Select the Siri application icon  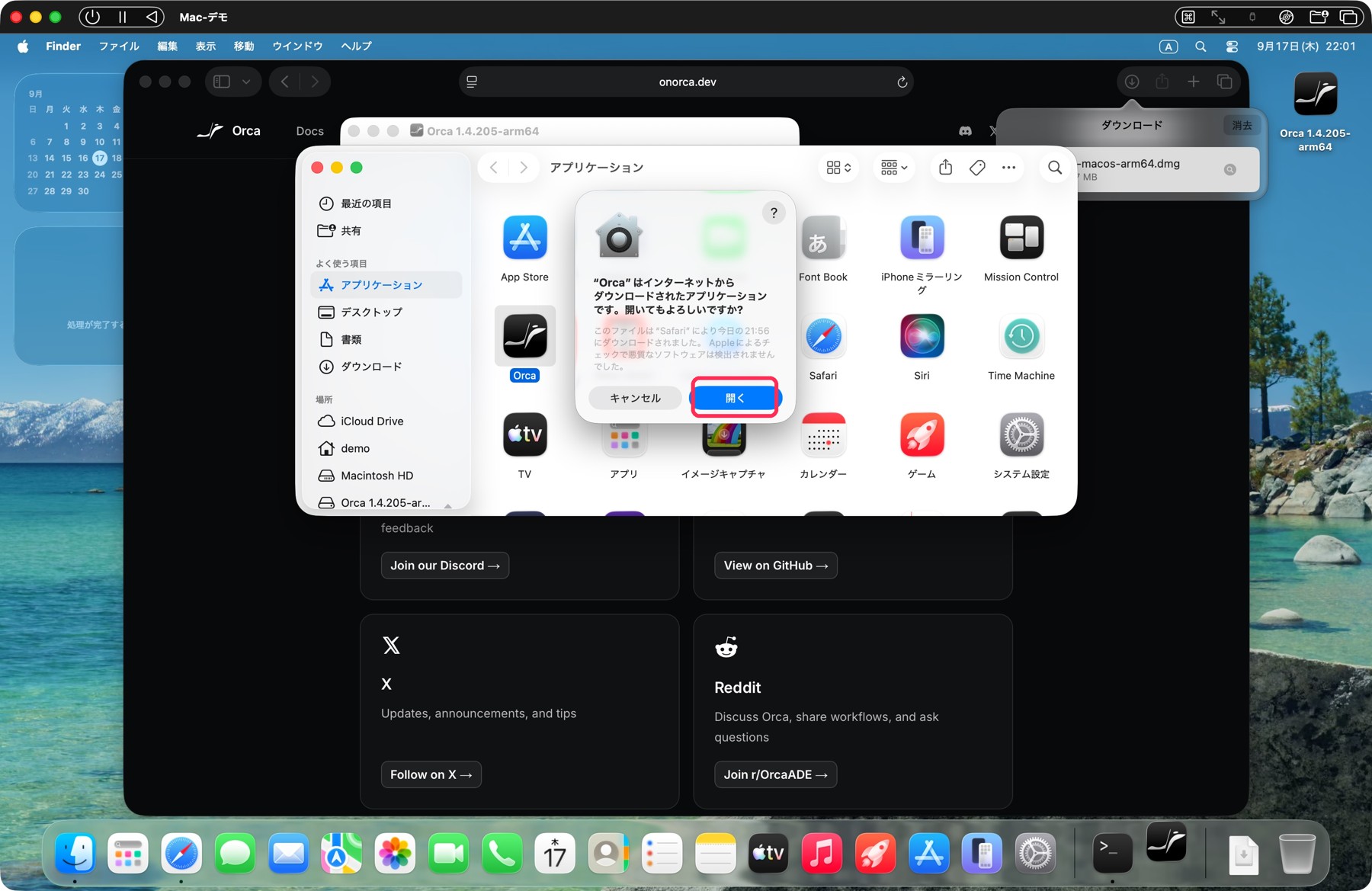point(922,336)
